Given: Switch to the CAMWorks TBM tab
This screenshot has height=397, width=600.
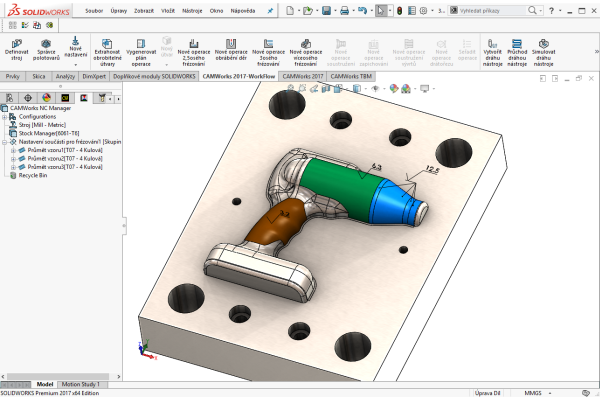Looking at the screenshot, I should 351,77.
